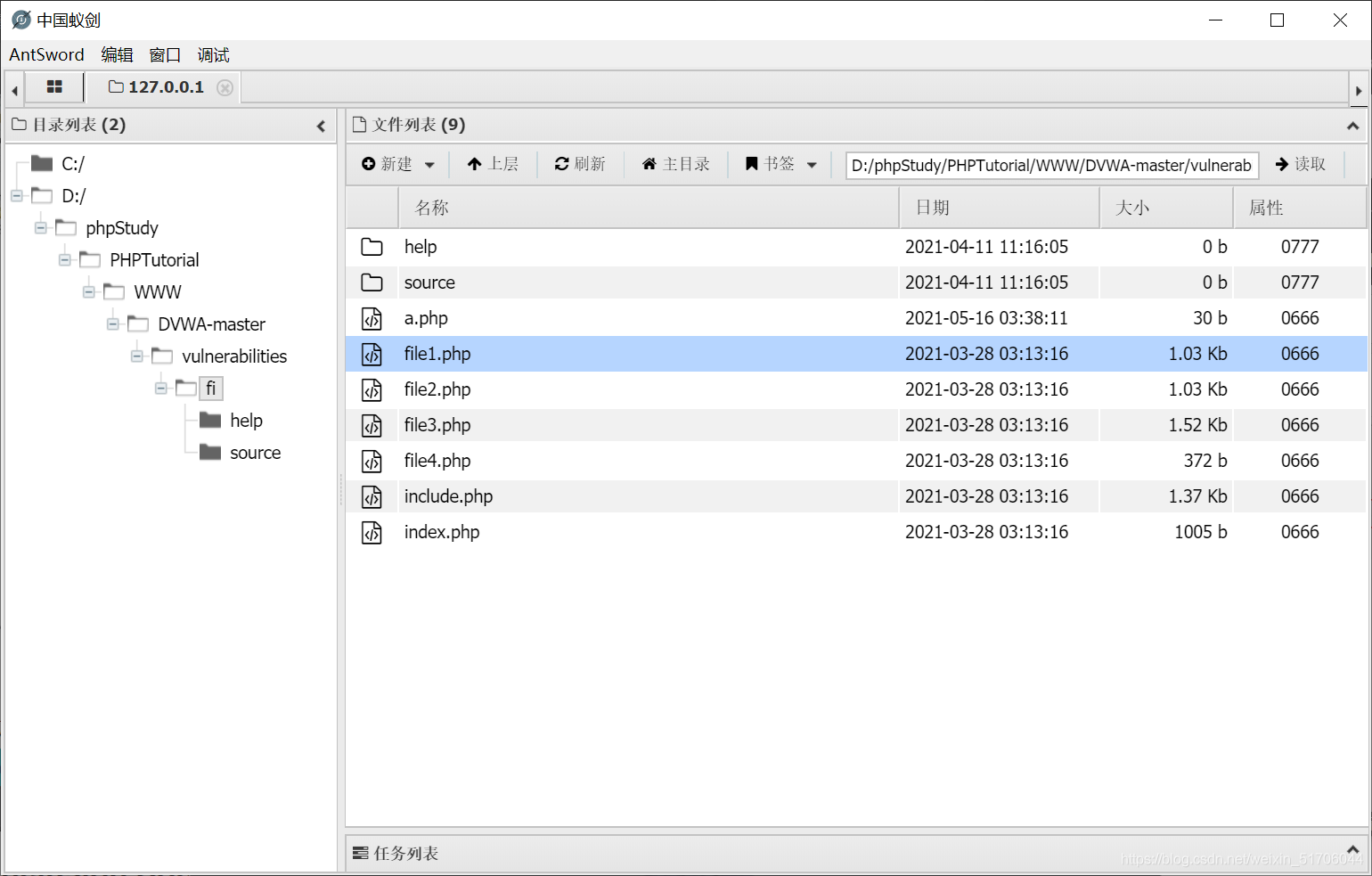Screen dimensions: 1372x876
Task: Collapse the phpStudy tree node
Action: click(x=41, y=228)
